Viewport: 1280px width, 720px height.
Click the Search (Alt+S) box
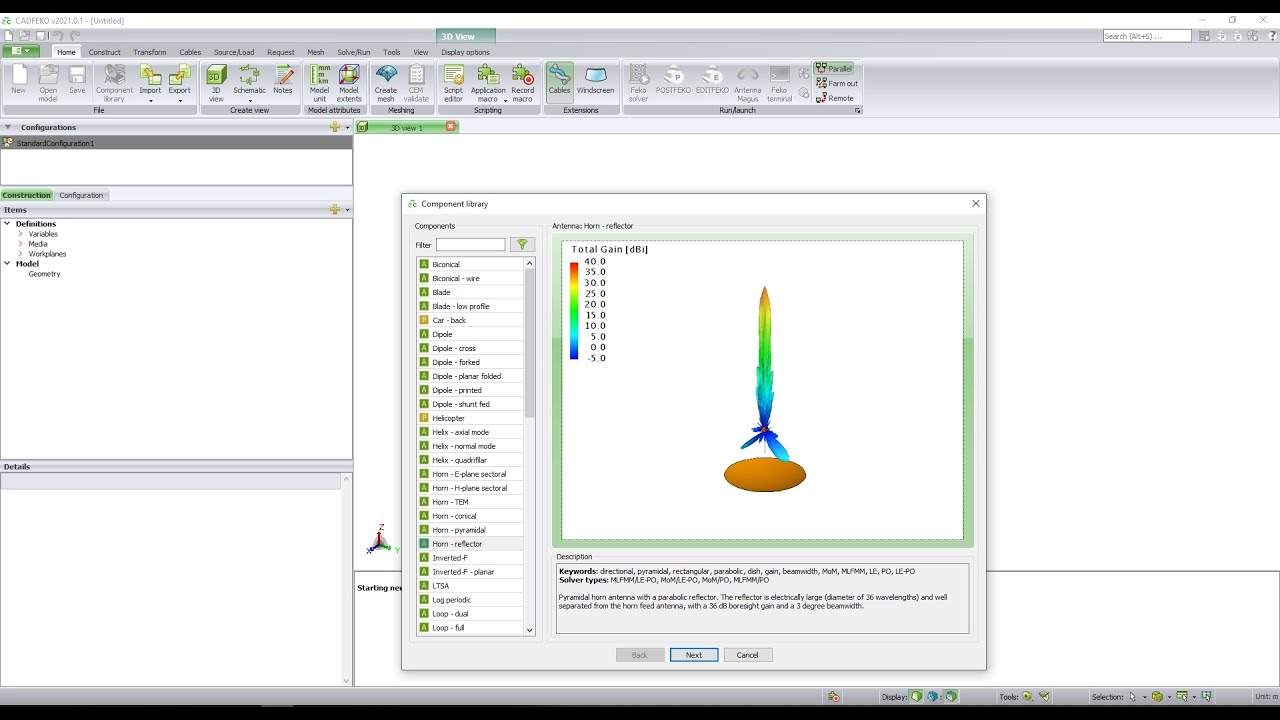[1147, 36]
